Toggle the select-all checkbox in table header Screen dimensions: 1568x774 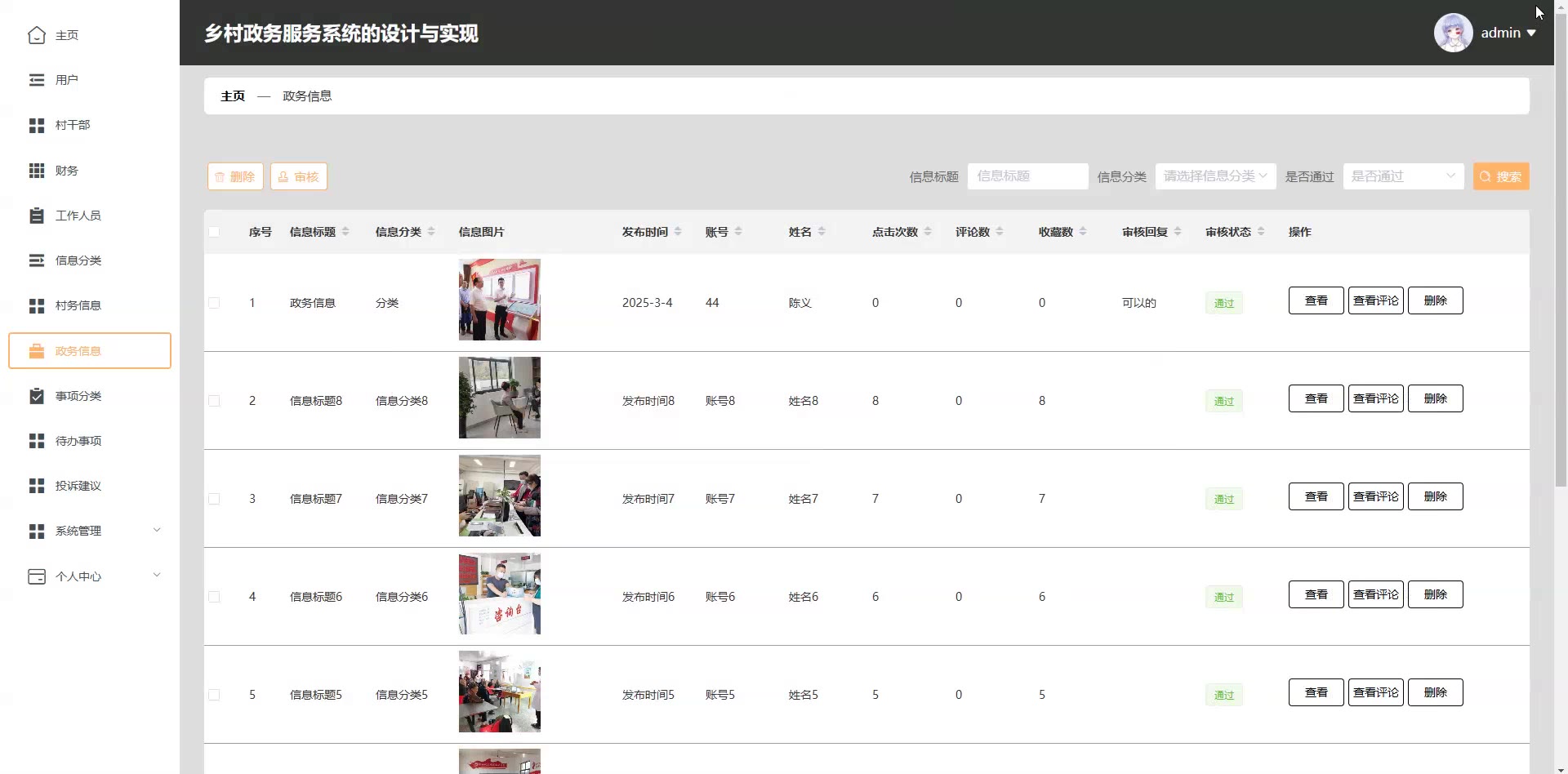pyautogui.click(x=214, y=232)
